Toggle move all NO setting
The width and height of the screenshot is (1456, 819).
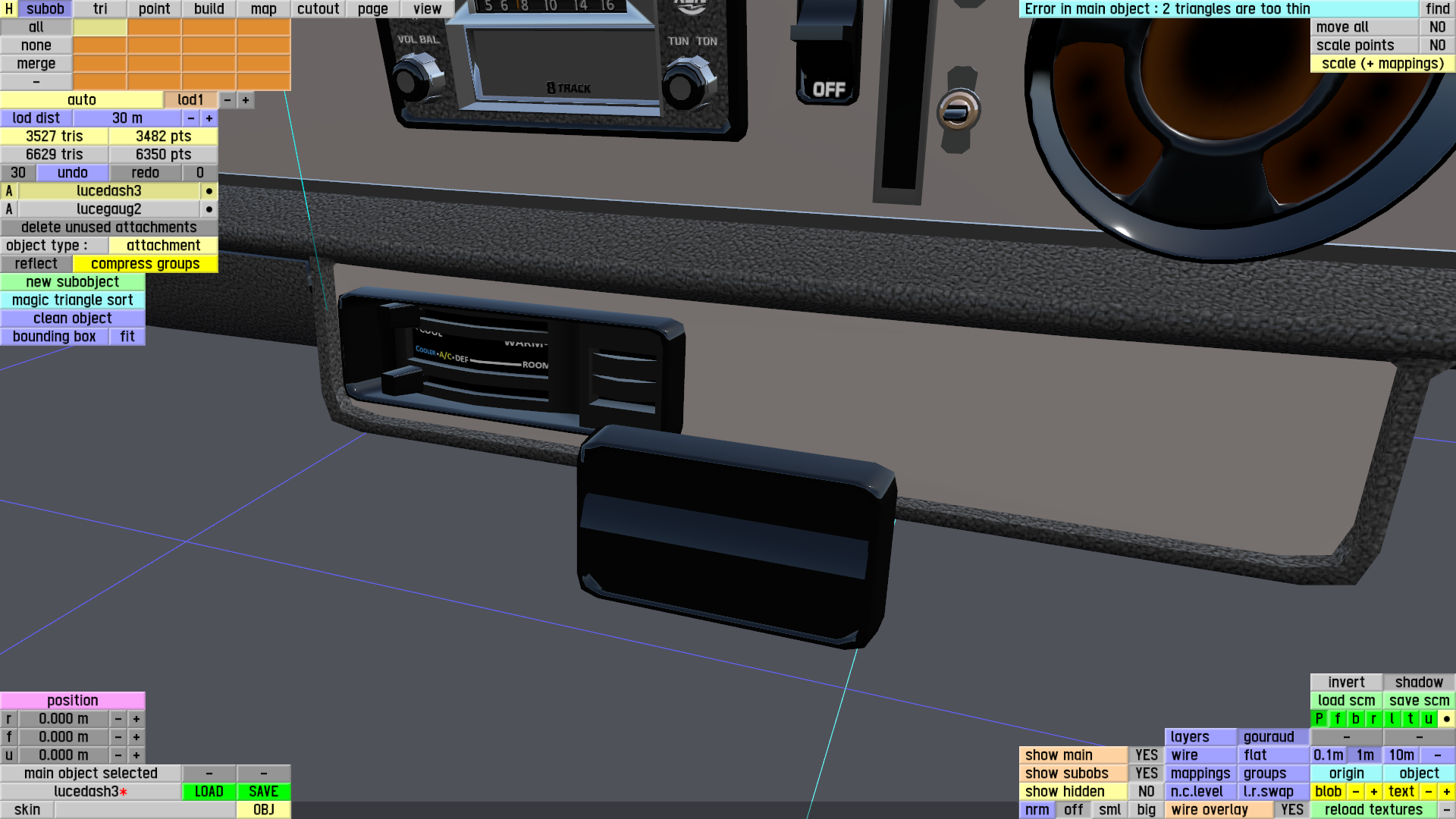click(1437, 27)
